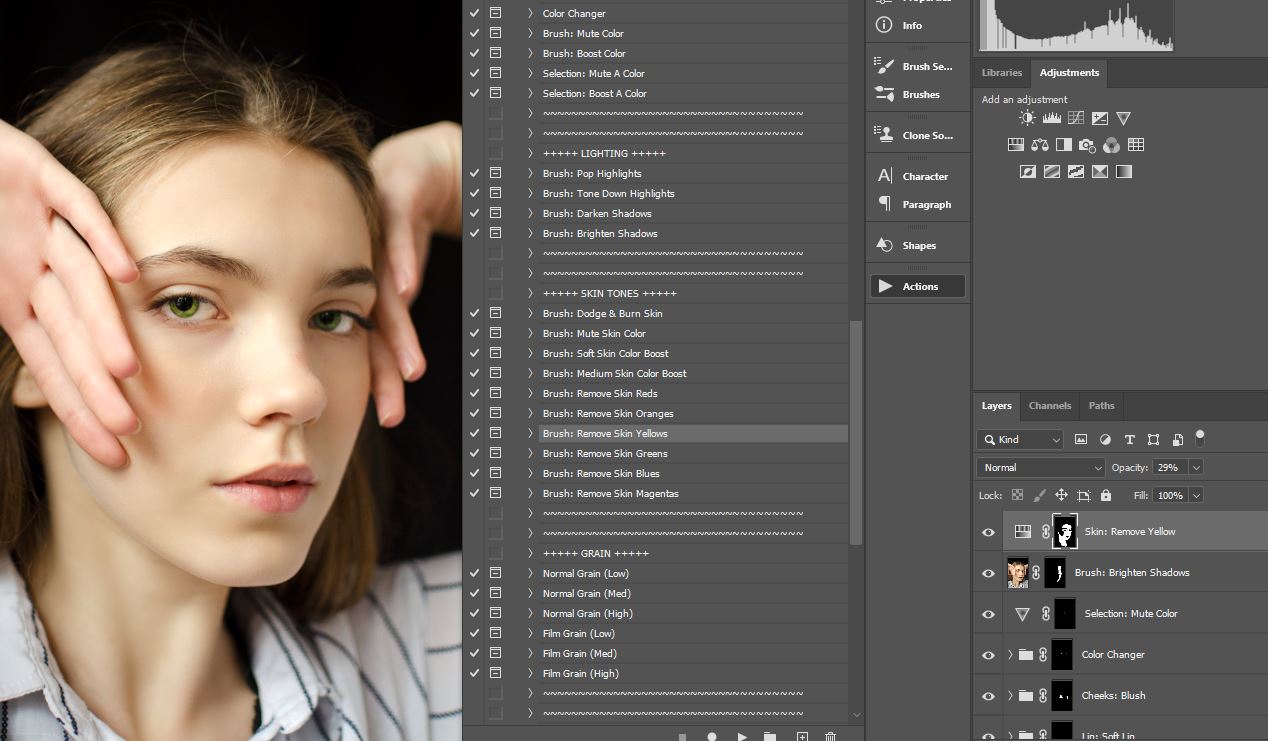The image size is (1268, 741).
Task: Expand the Brush: Dodge & Burn Skin action
Action: (530, 313)
